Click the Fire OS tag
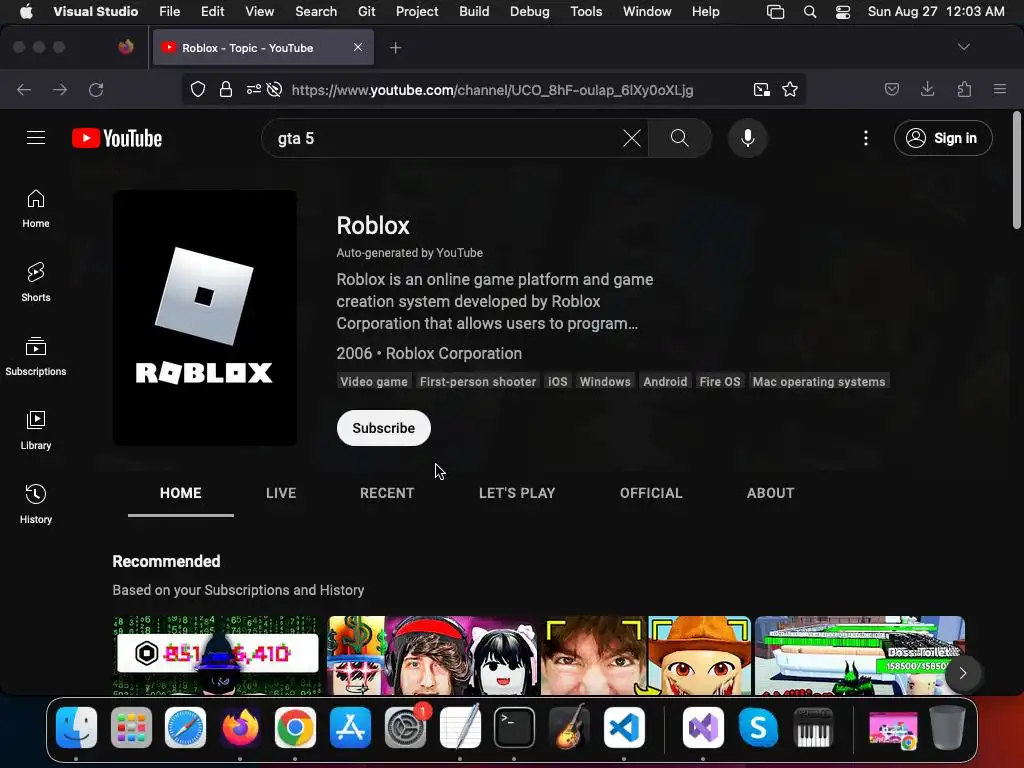The image size is (1024, 768). tap(720, 381)
